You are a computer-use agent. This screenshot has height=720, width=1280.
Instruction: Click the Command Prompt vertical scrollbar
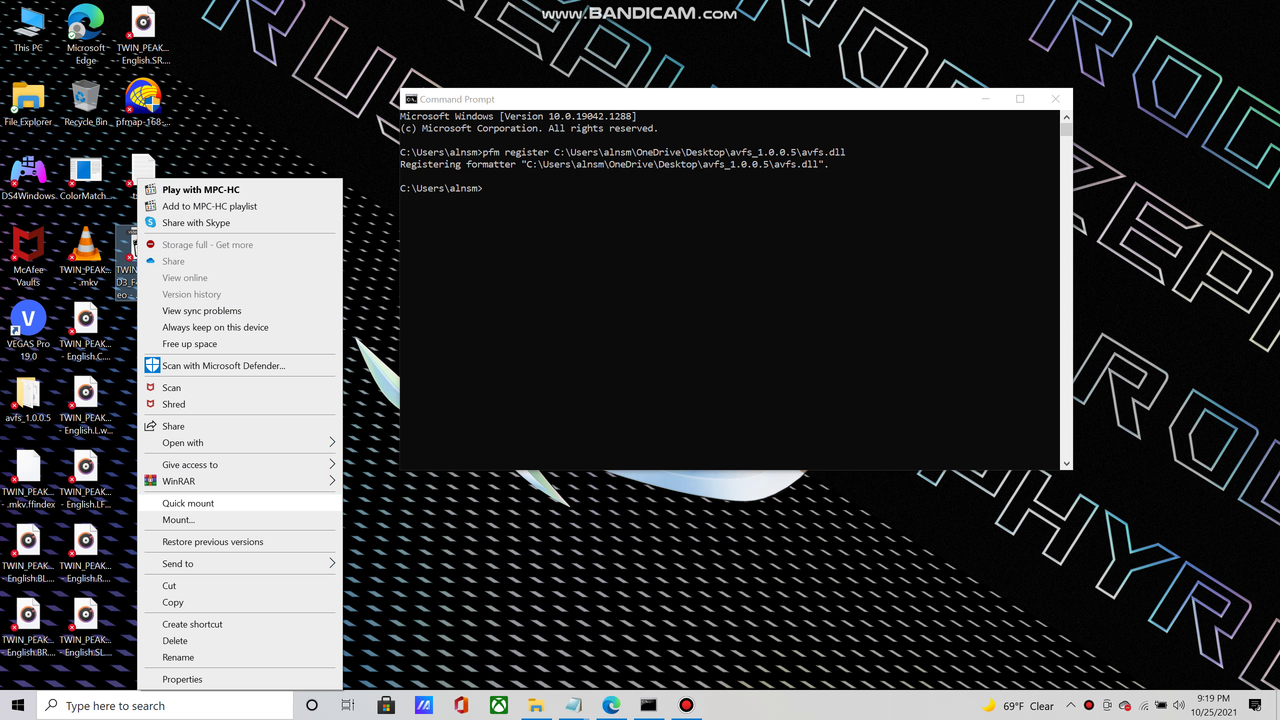click(1066, 290)
